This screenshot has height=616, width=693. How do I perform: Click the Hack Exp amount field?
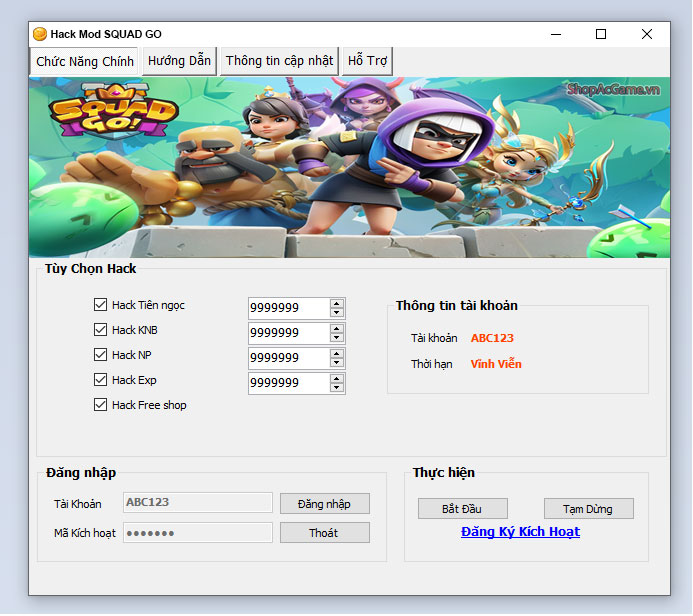coord(289,383)
